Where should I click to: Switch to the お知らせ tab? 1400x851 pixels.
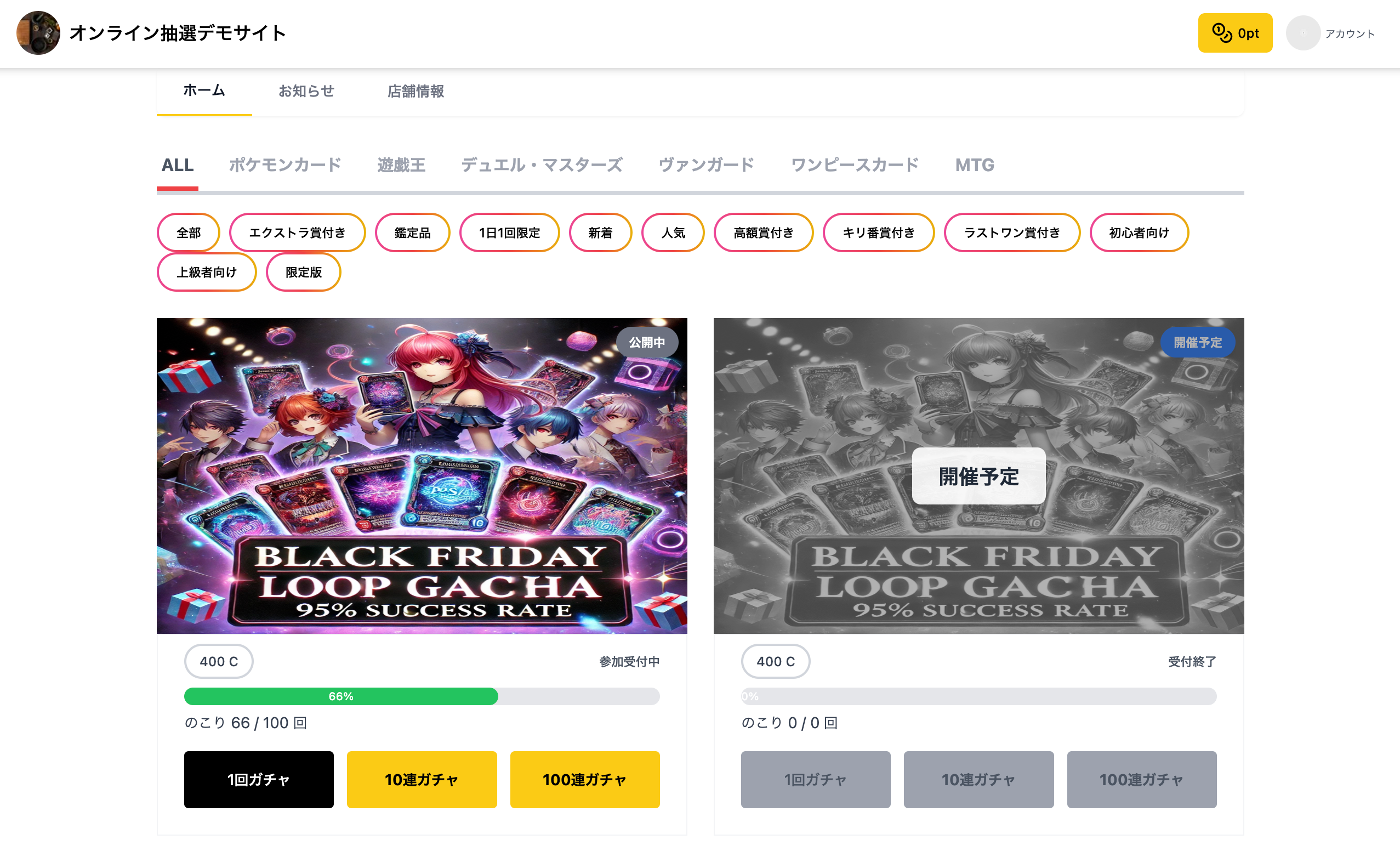(306, 91)
